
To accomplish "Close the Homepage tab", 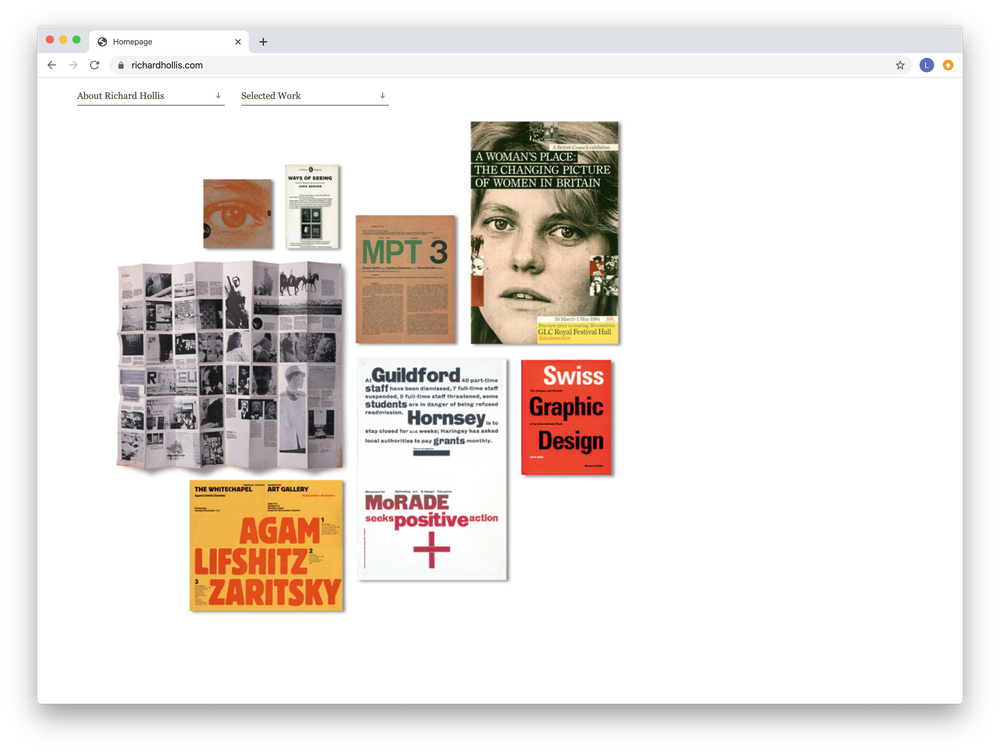I will pos(238,41).
